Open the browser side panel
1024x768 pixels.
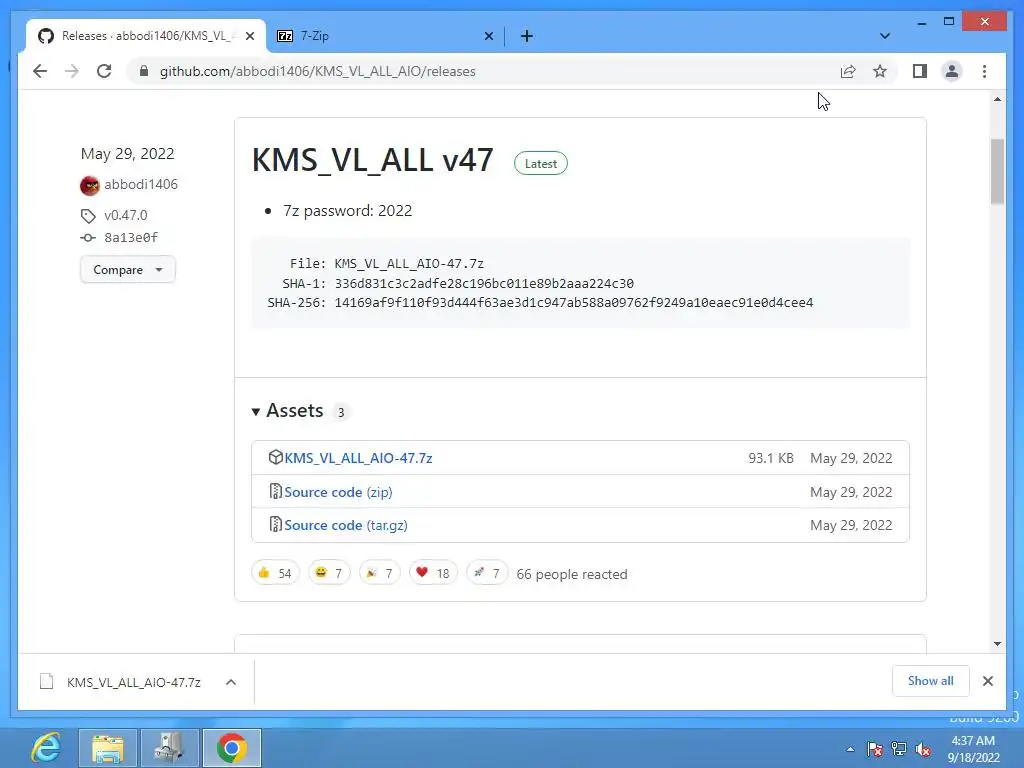pos(920,71)
